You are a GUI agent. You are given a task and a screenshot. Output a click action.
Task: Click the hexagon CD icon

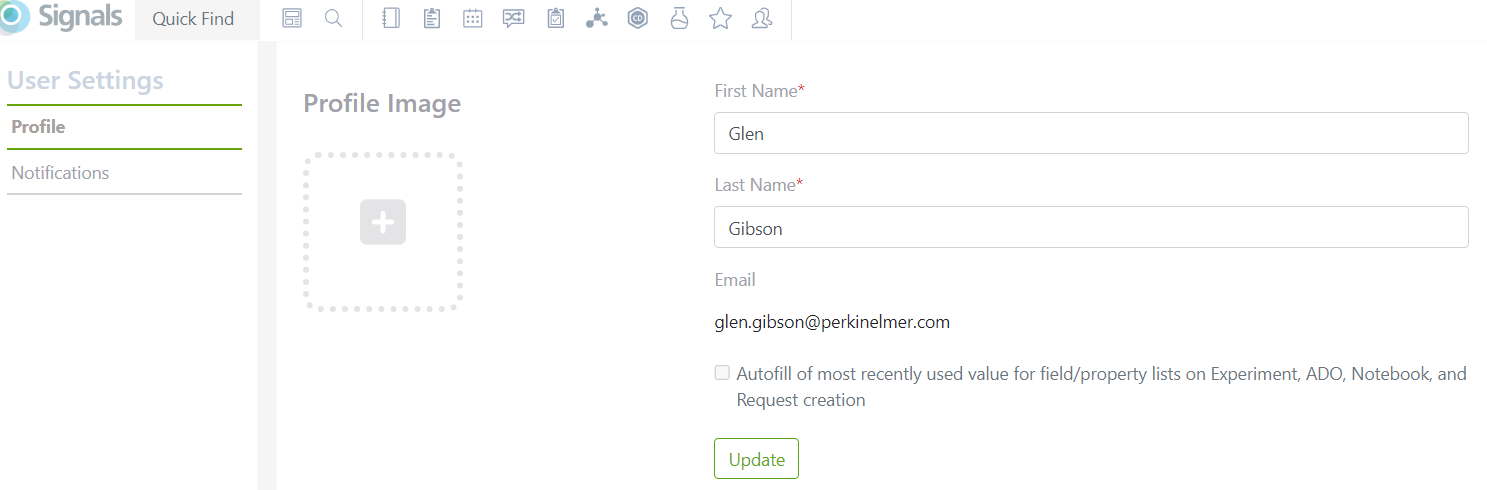[638, 19]
